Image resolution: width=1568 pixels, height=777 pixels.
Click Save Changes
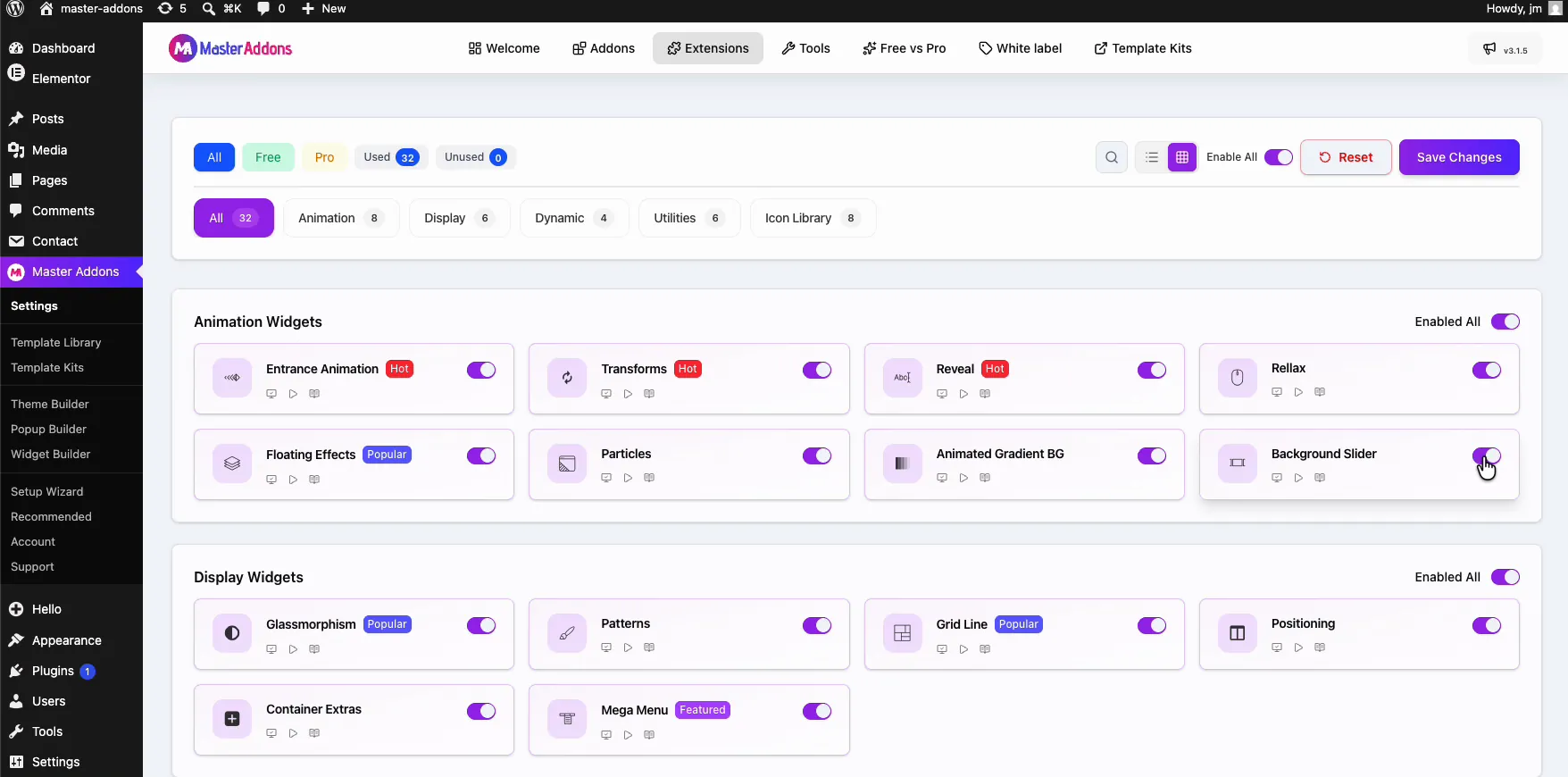(1459, 157)
